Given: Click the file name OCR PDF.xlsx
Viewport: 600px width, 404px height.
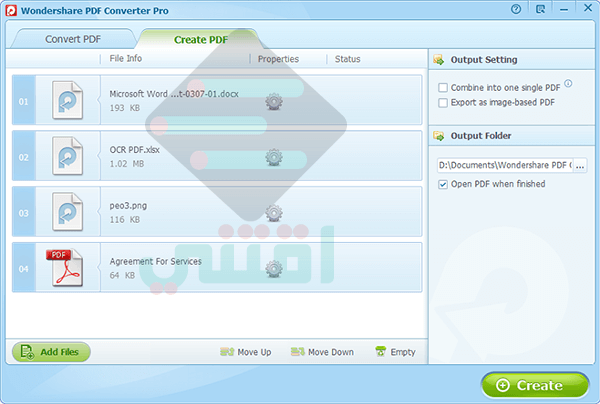Looking at the screenshot, I should click(x=135, y=150).
